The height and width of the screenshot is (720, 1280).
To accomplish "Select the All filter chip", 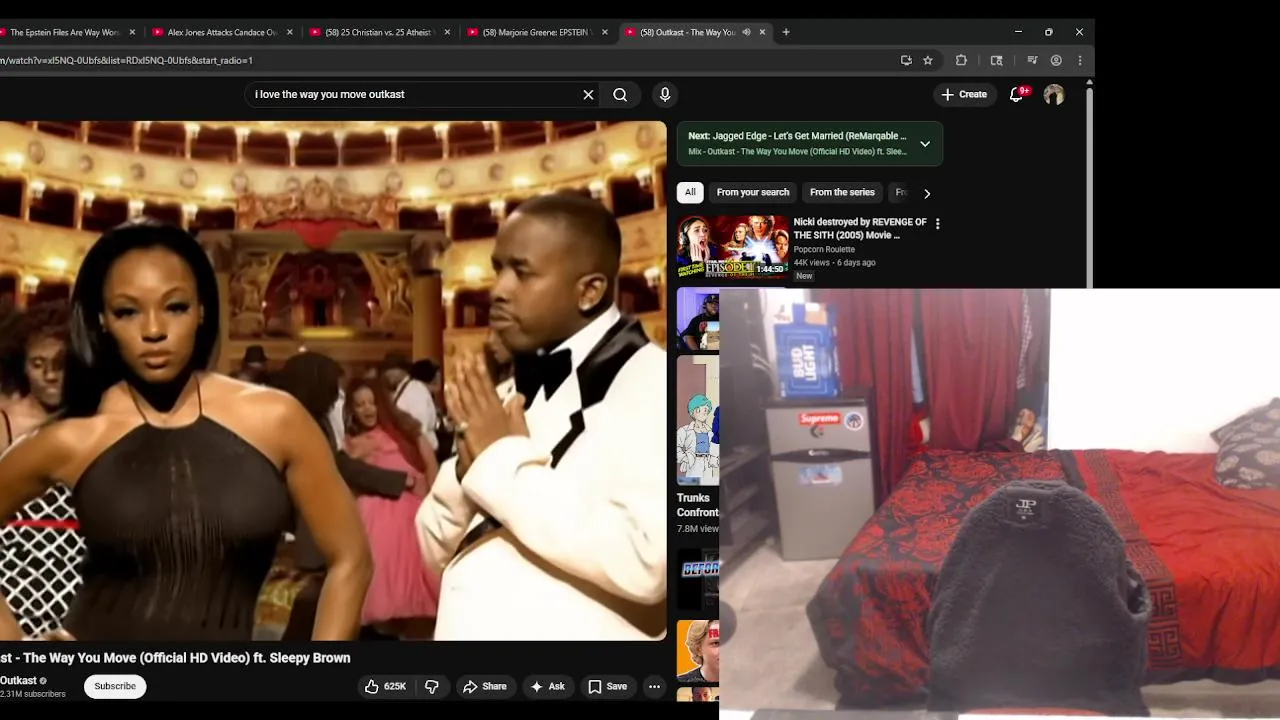I will (x=690, y=192).
